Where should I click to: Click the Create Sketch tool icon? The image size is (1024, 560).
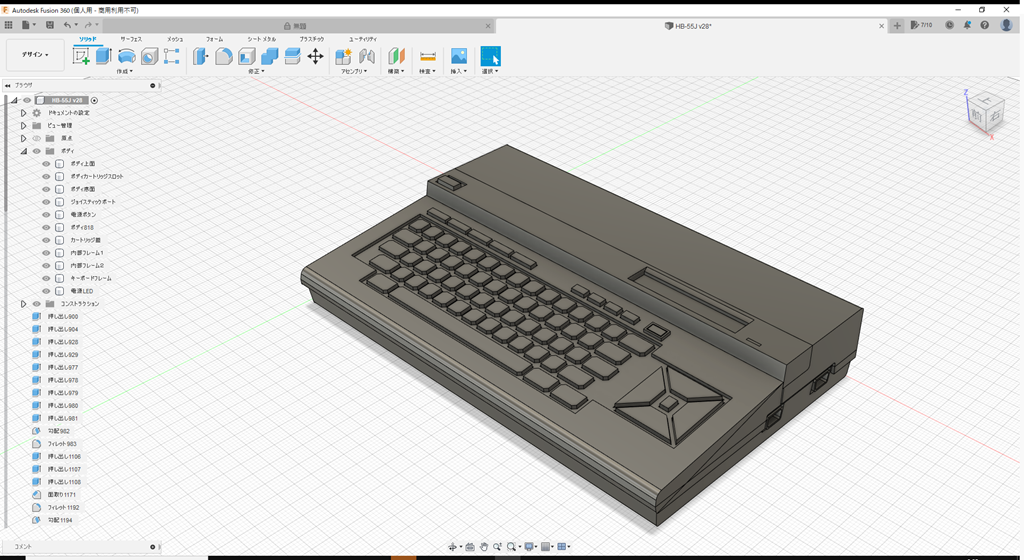pyautogui.click(x=82, y=57)
